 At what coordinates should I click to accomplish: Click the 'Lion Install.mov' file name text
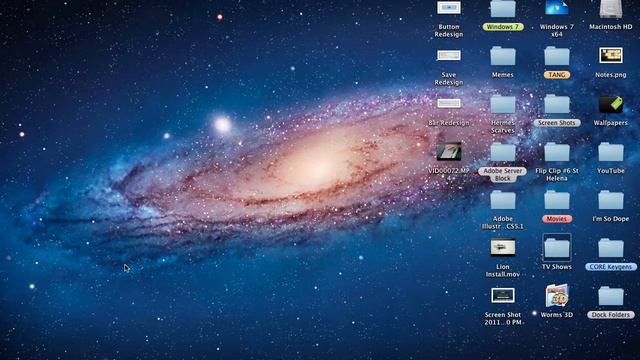point(502,271)
